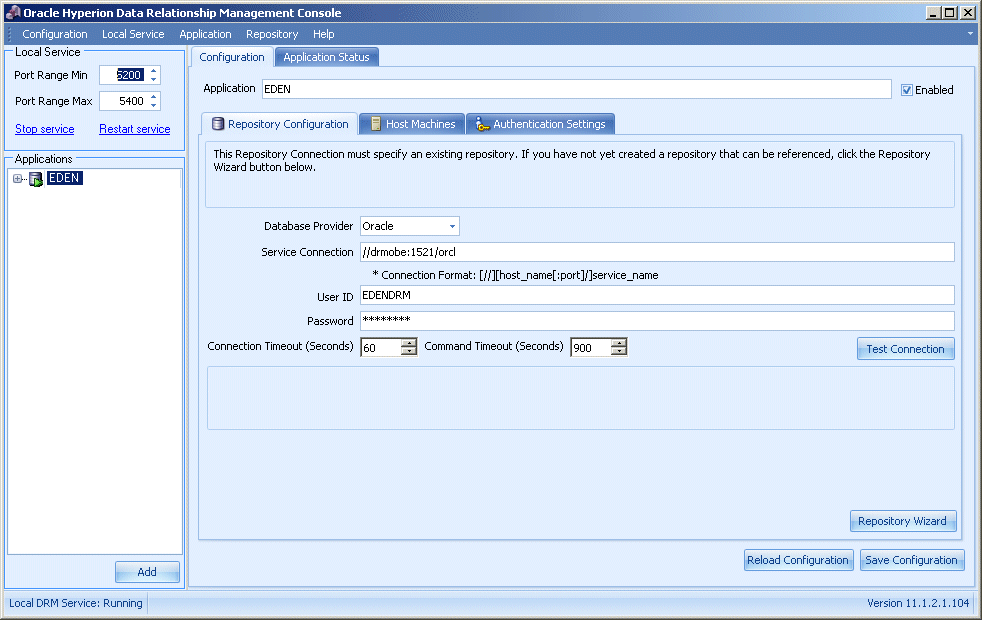The width and height of the screenshot is (982, 620).
Task: Expand the EDEN tree node
Action: [x=18, y=178]
